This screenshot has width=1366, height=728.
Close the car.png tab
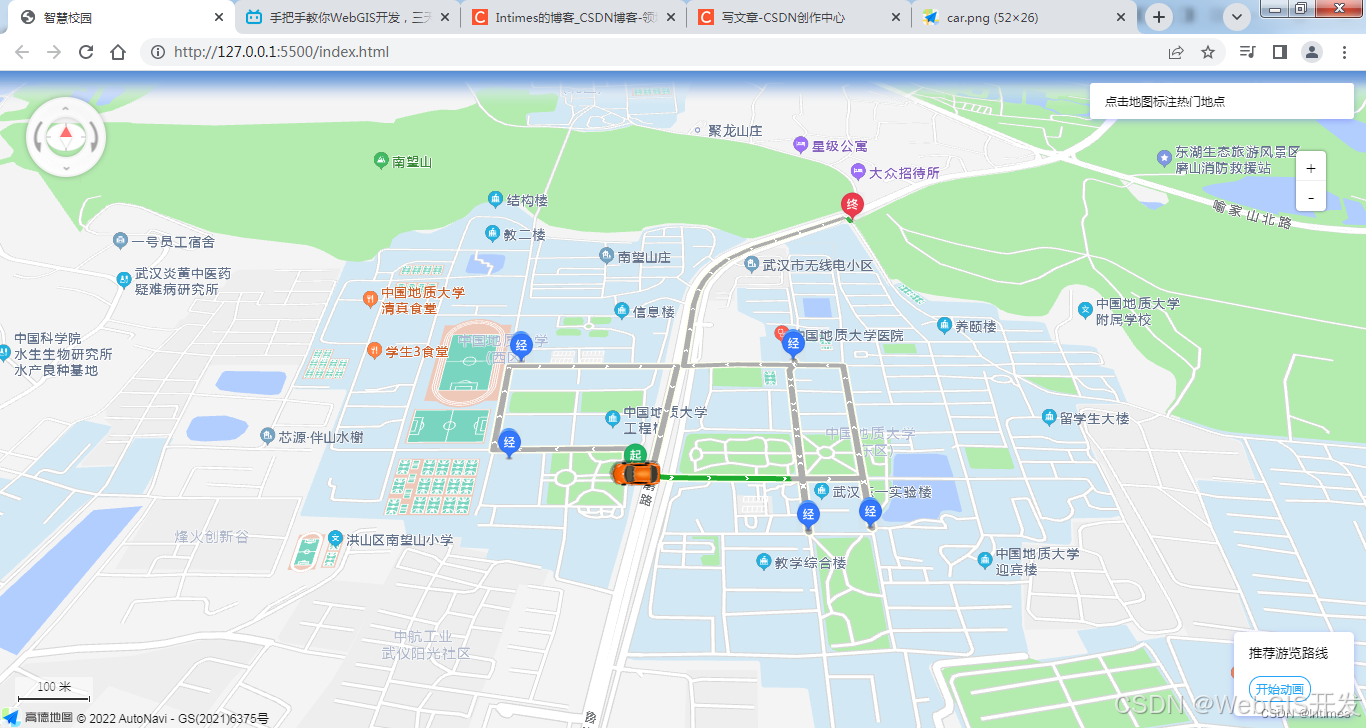[1122, 17]
